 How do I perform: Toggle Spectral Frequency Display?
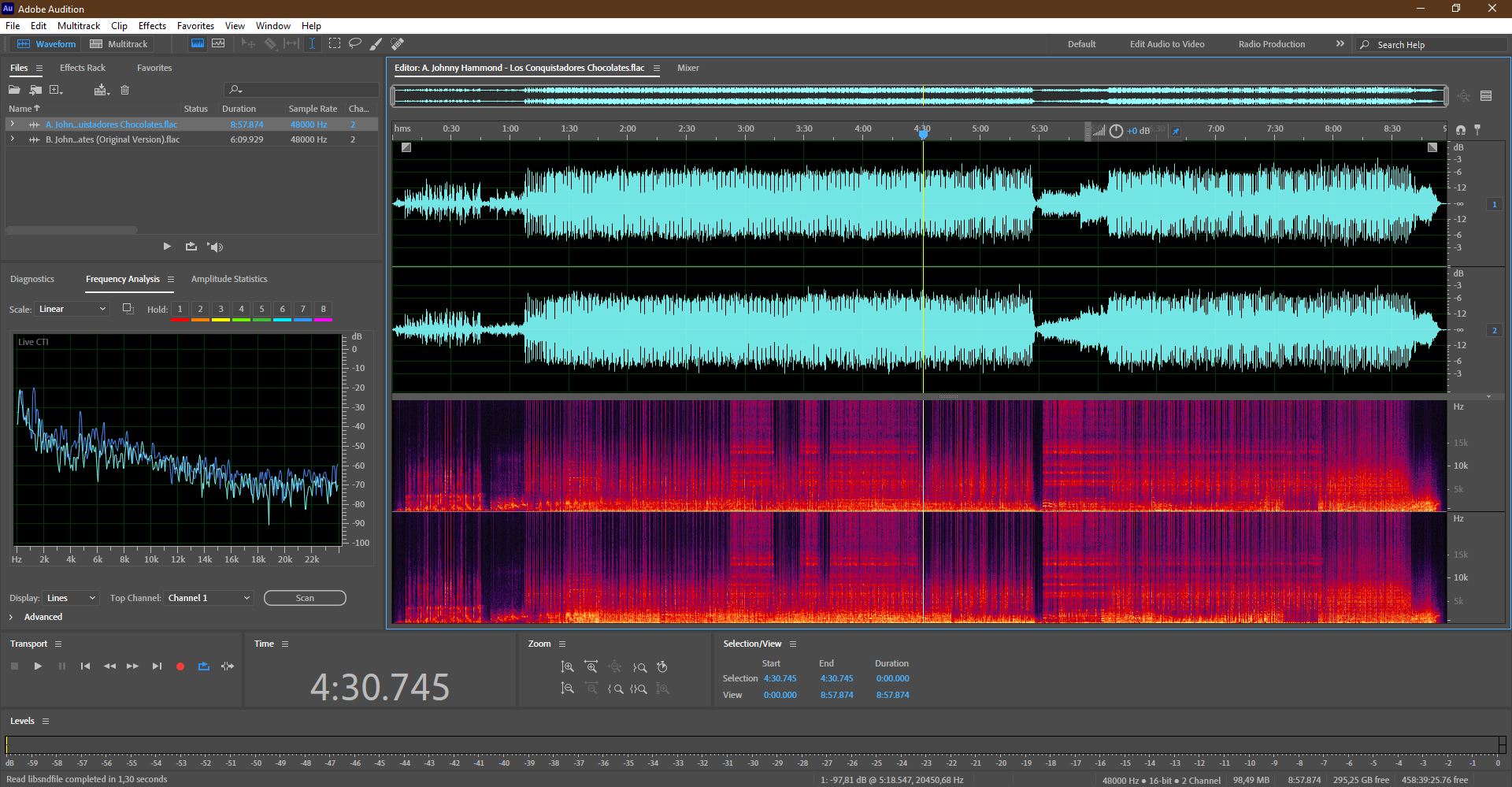pyautogui.click(x=198, y=44)
